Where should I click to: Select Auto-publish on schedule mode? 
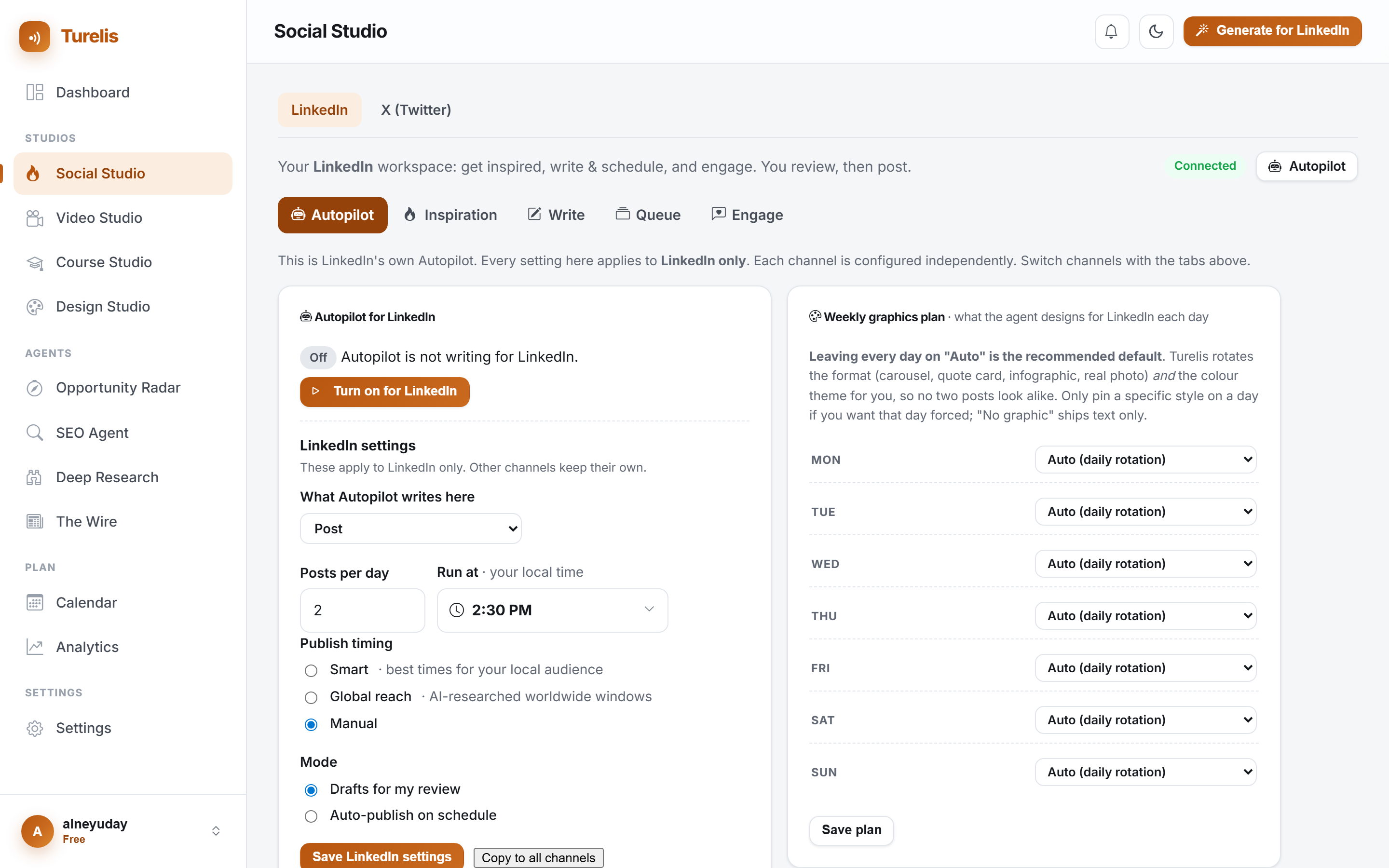(311, 816)
